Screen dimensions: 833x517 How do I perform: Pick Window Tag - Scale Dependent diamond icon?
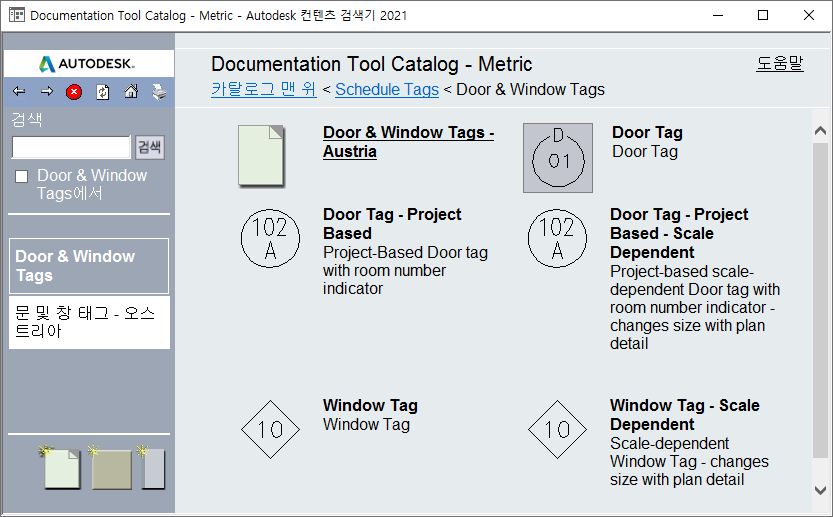(x=557, y=429)
